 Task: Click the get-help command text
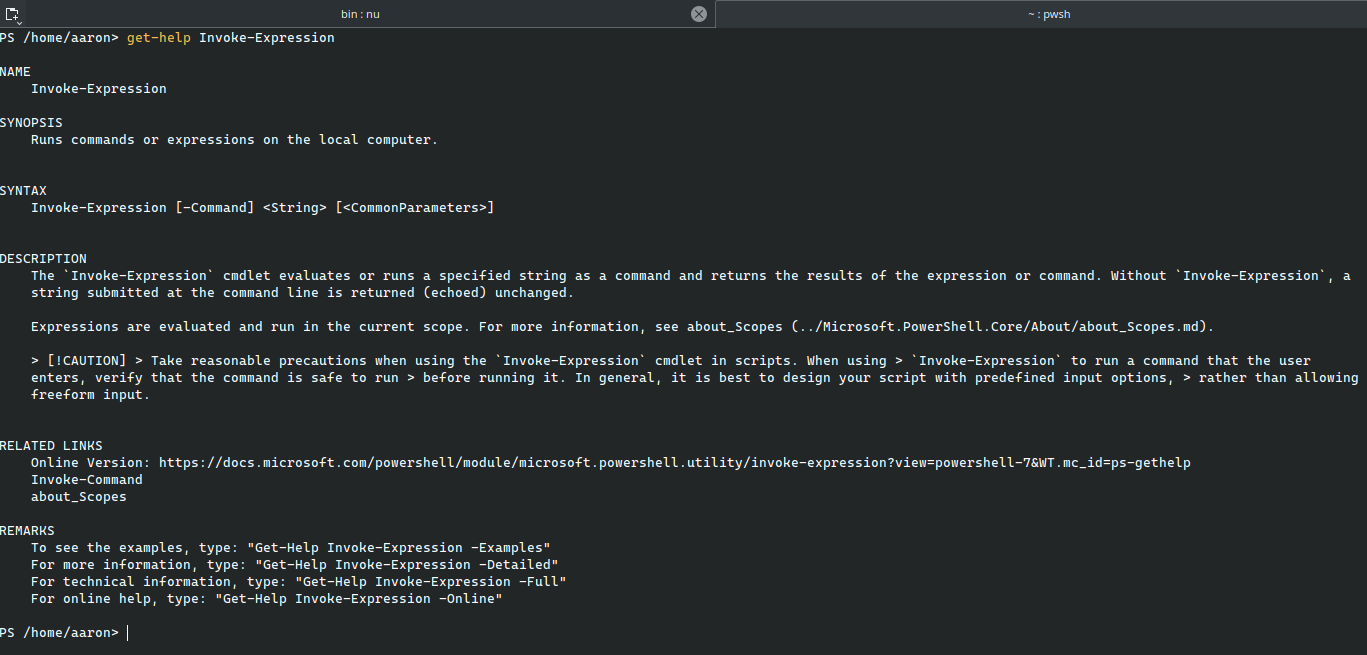[158, 37]
